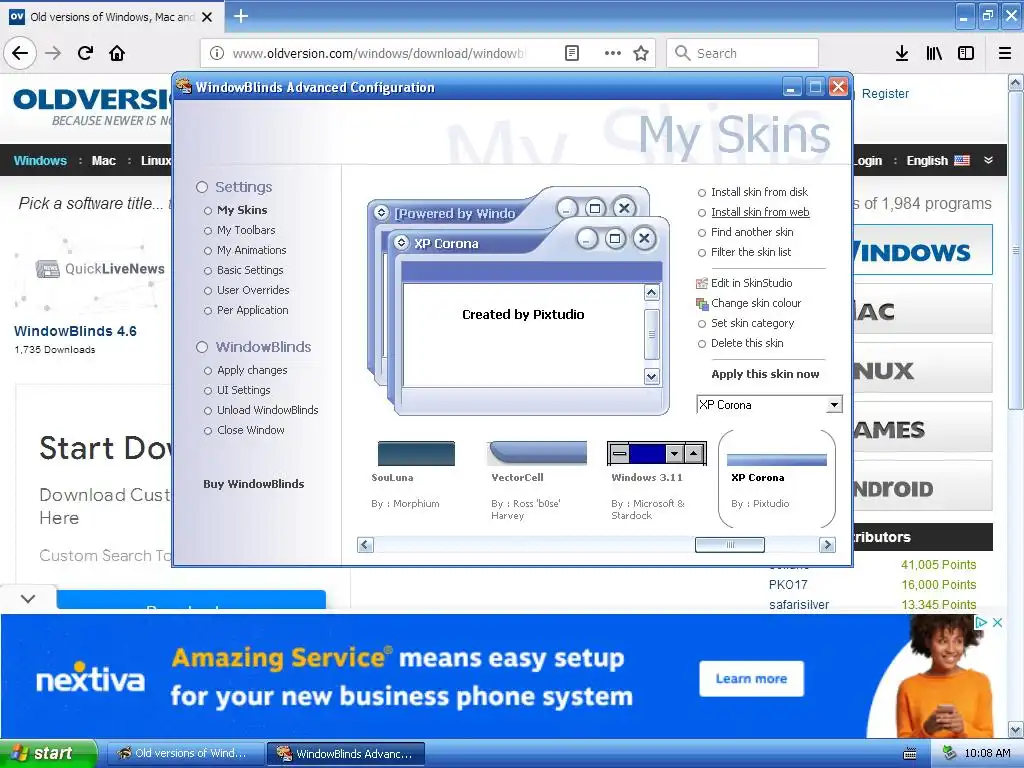Viewport: 1024px width, 768px height.
Task: Click browser page vertical scrollbar thumb
Action: tap(1016, 250)
